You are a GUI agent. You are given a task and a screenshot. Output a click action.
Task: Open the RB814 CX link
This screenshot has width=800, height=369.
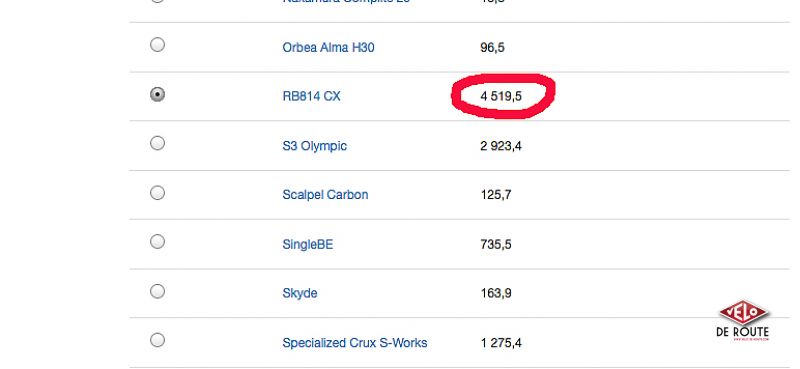(x=311, y=96)
